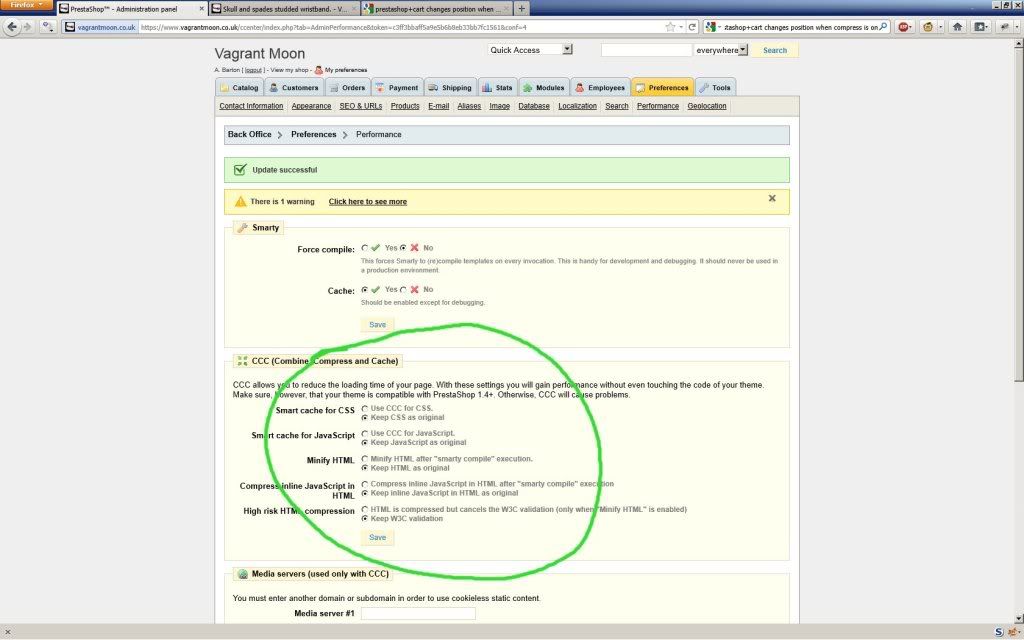Click the My preferences user icon

[319, 70]
